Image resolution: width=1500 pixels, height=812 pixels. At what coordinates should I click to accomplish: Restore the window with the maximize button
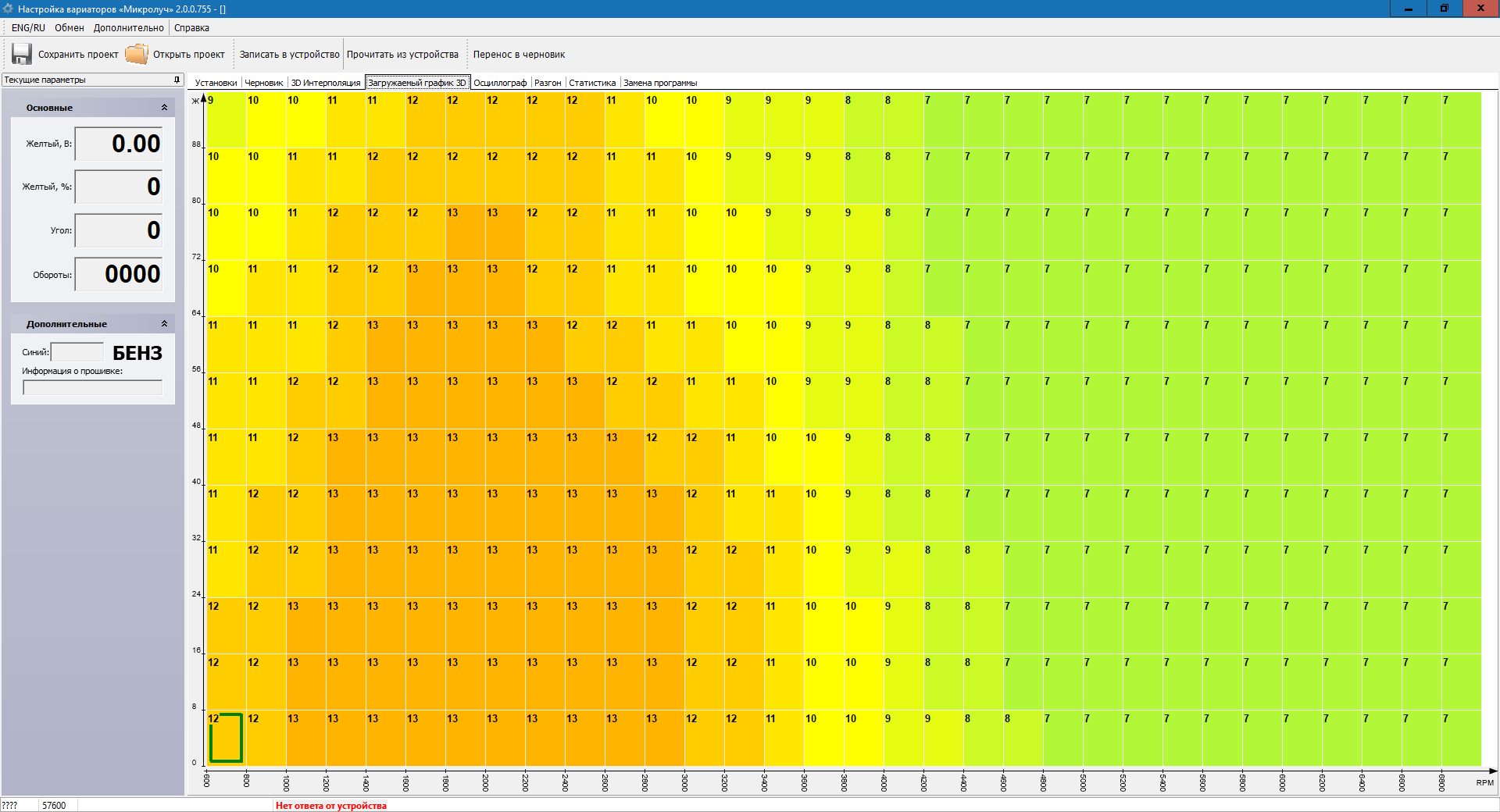coord(1444,9)
